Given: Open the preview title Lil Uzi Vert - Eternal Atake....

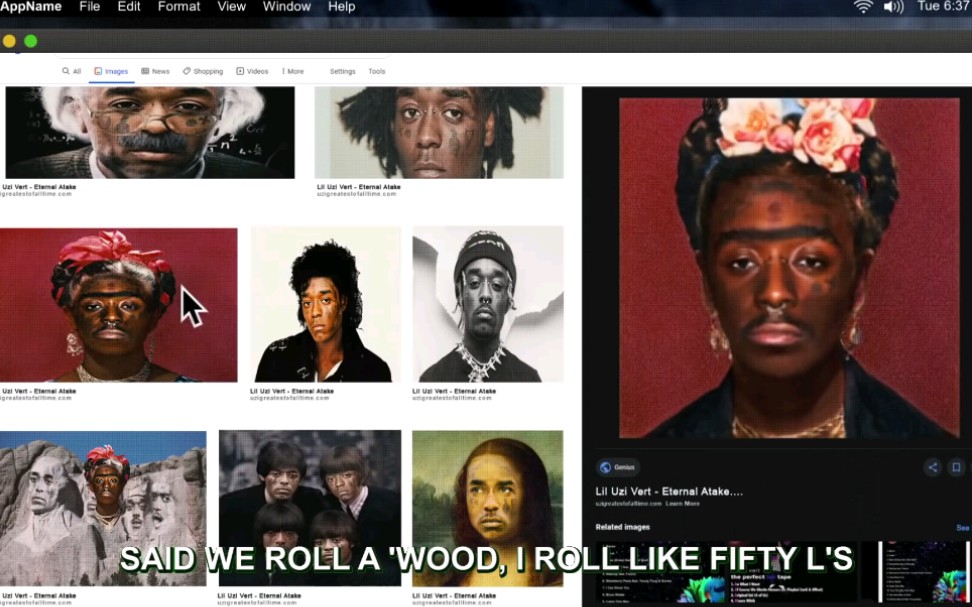Looking at the screenshot, I should coord(669,492).
